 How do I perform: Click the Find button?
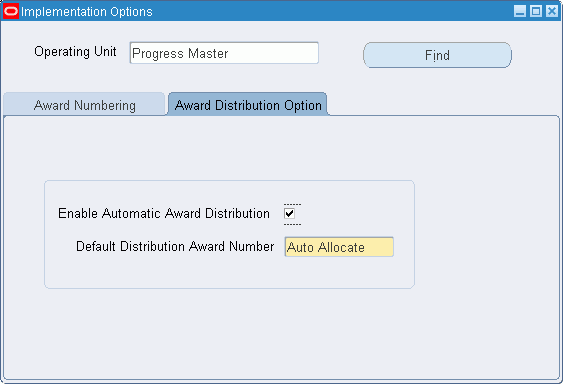(437, 55)
